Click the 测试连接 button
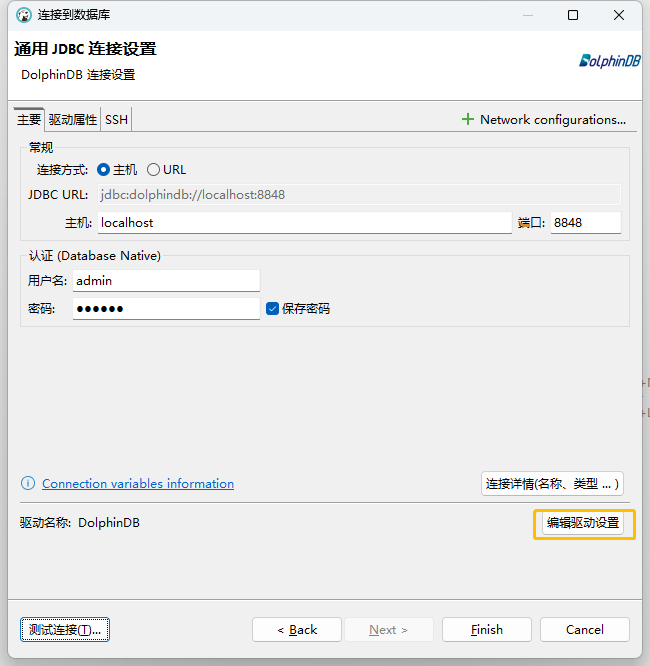 [x=65, y=630]
